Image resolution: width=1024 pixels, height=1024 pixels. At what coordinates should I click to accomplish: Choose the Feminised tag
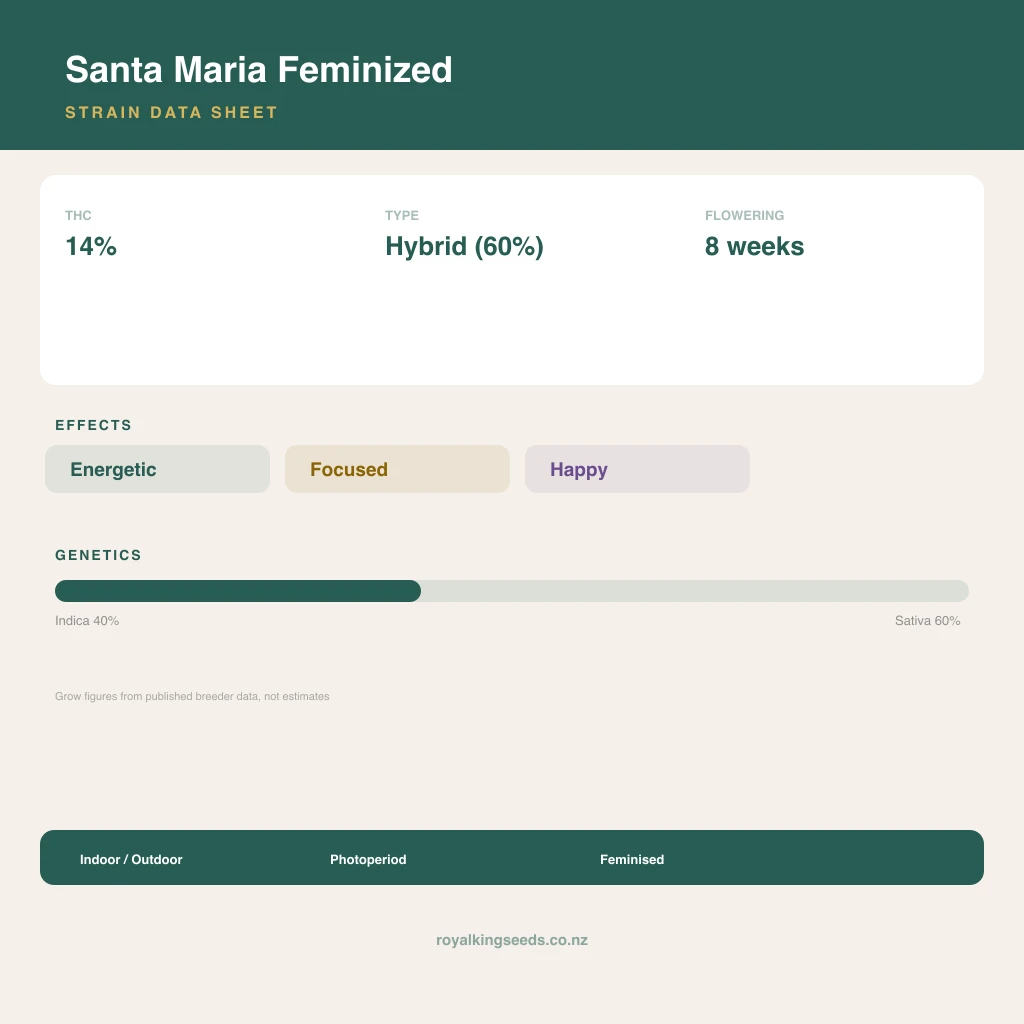coord(632,859)
